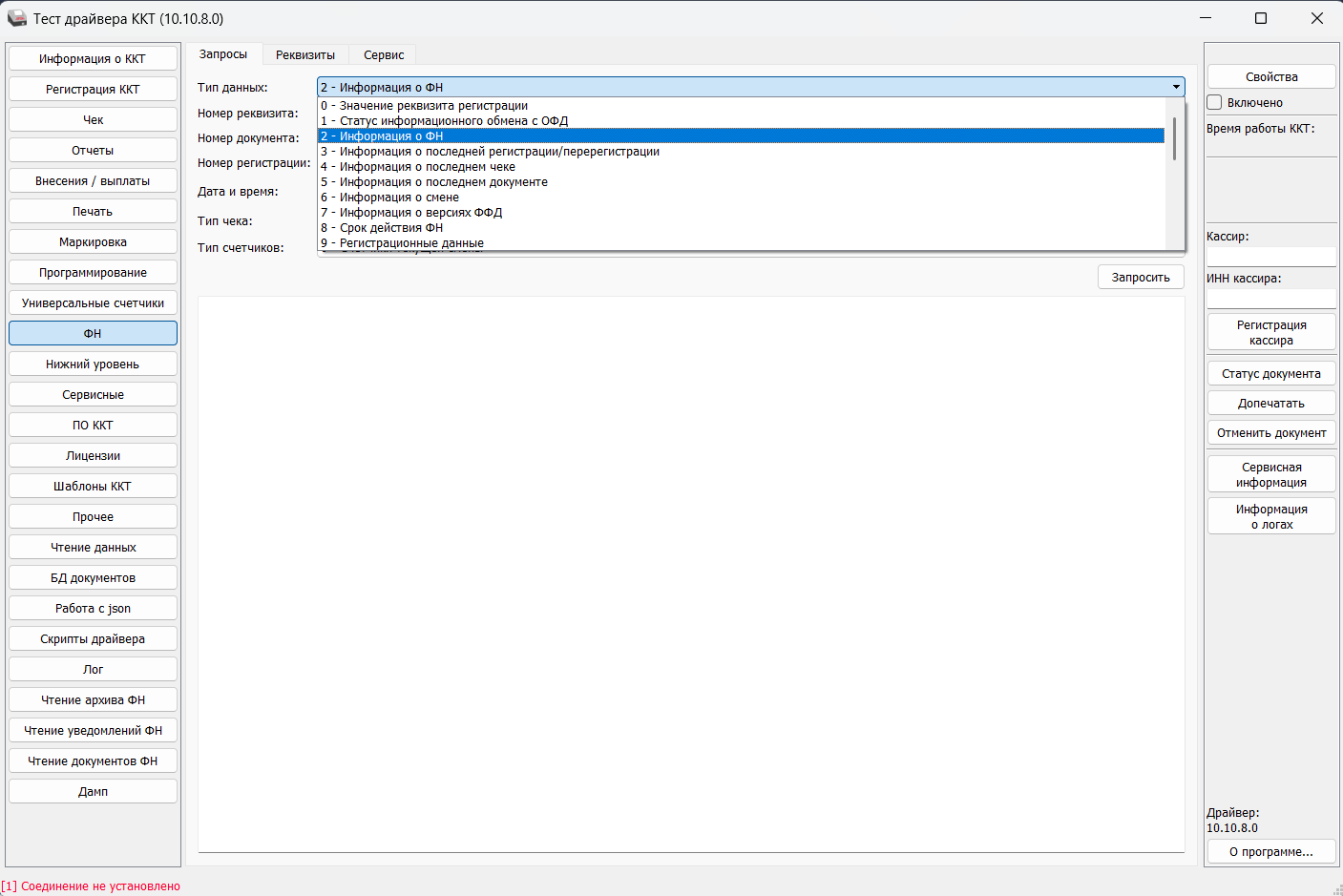Open Универсальные счетчики section

point(93,302)
